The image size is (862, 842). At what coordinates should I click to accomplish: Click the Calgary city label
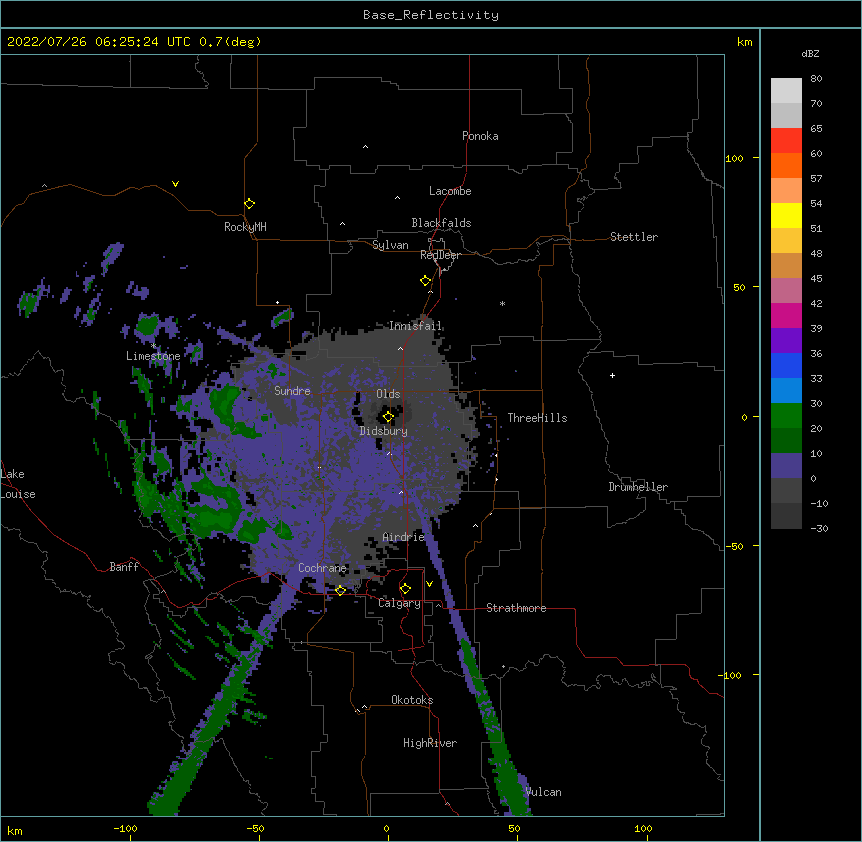[x=400, y=603]
